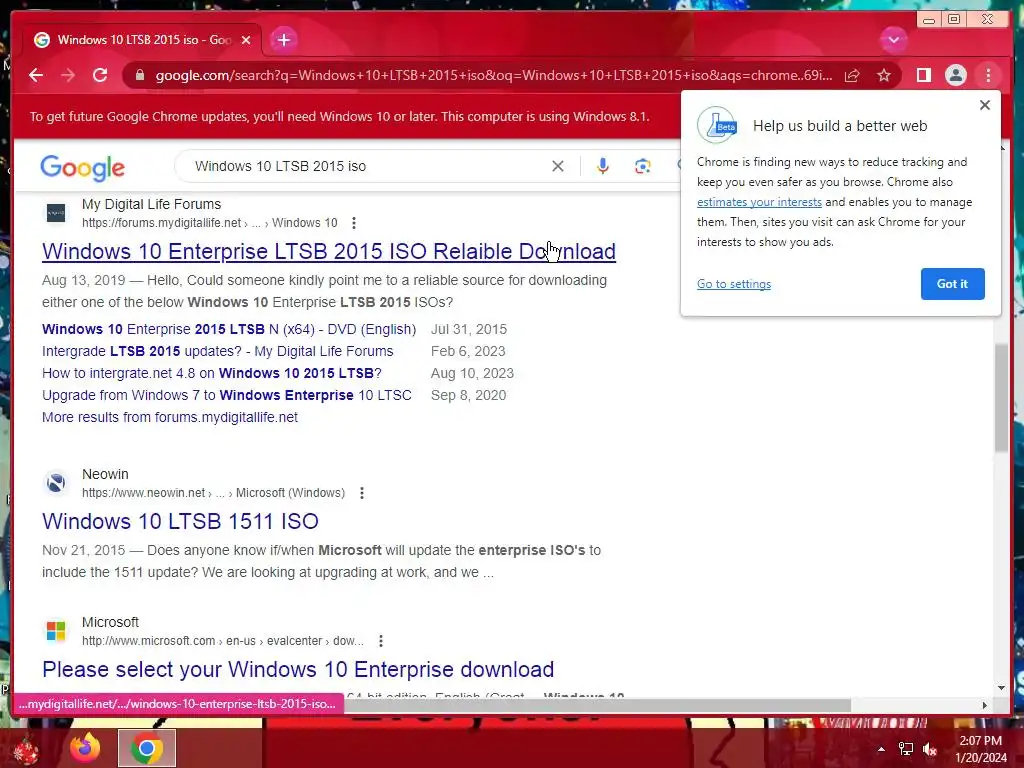Image resolution: width=1024 pixels, height=768 pixels.
Task: Open Please select your Windows 10 Enterprise download
Action: pos(298,669)
